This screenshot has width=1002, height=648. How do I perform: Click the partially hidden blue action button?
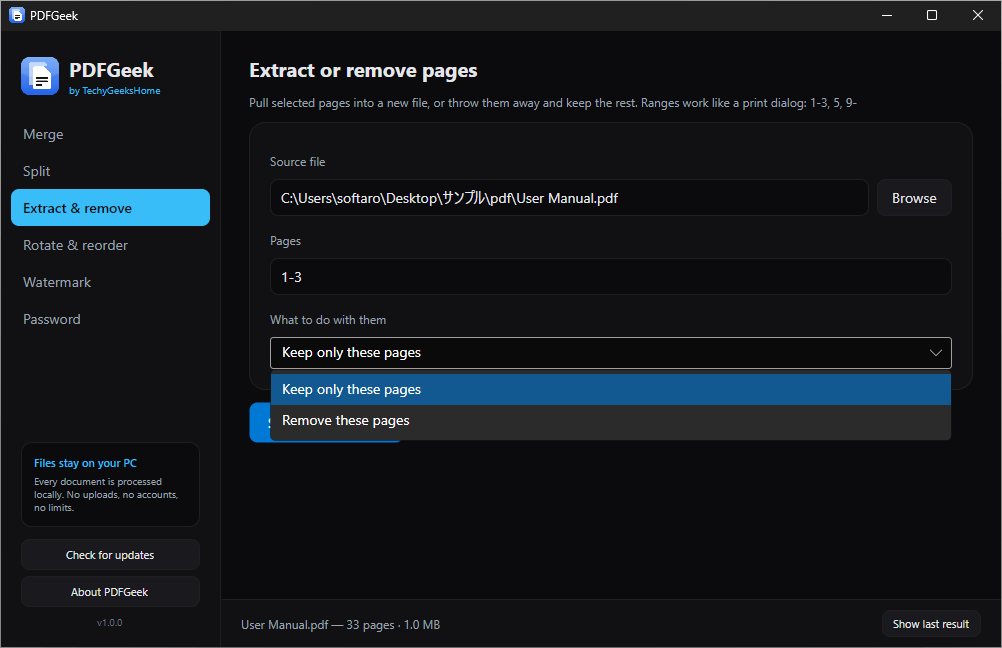(259, 422)
